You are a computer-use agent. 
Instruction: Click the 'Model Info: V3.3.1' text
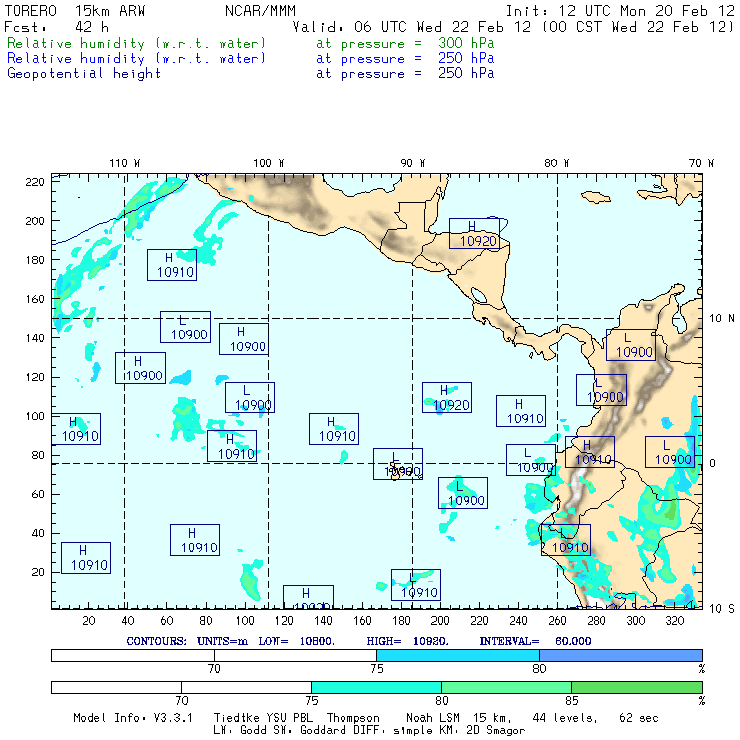coord(133,718)
